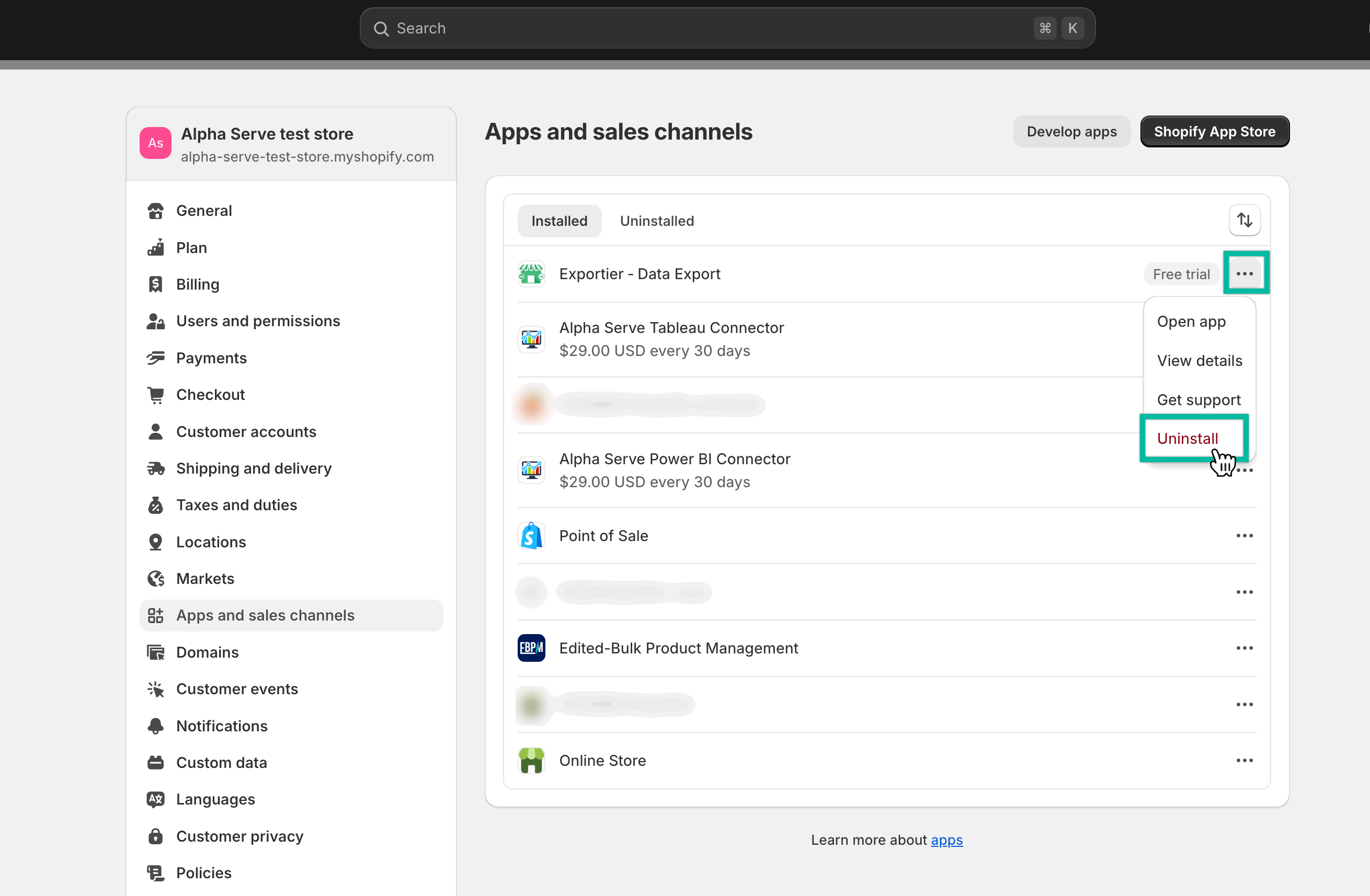Click the Markets globe icon
The height and width of the screenshot is (896, 1370).
coord(155,579)
